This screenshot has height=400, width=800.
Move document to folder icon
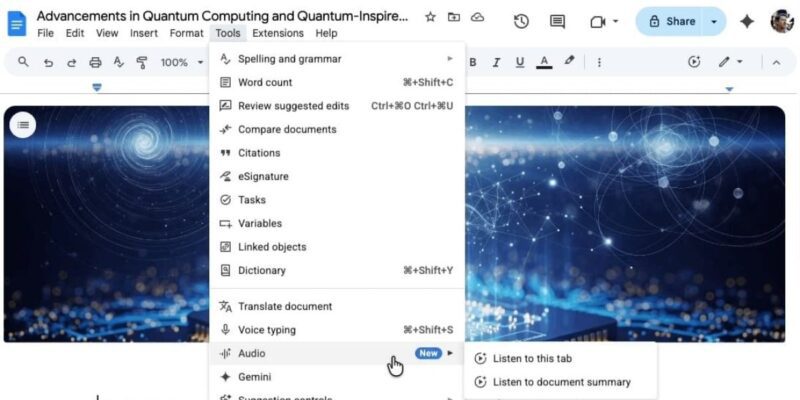pos(454,17)
